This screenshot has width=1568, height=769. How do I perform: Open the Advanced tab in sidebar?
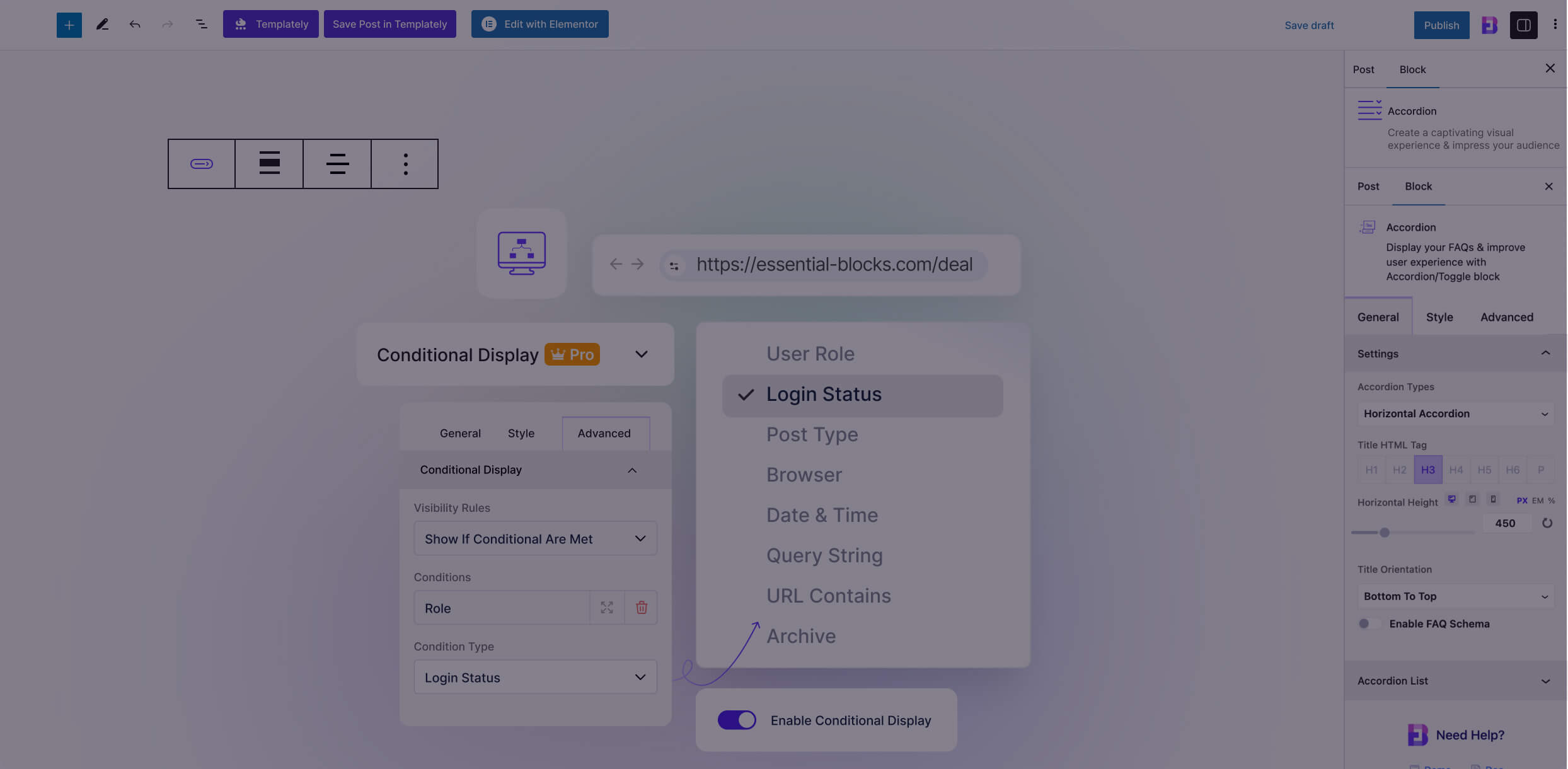point(1506,317)
